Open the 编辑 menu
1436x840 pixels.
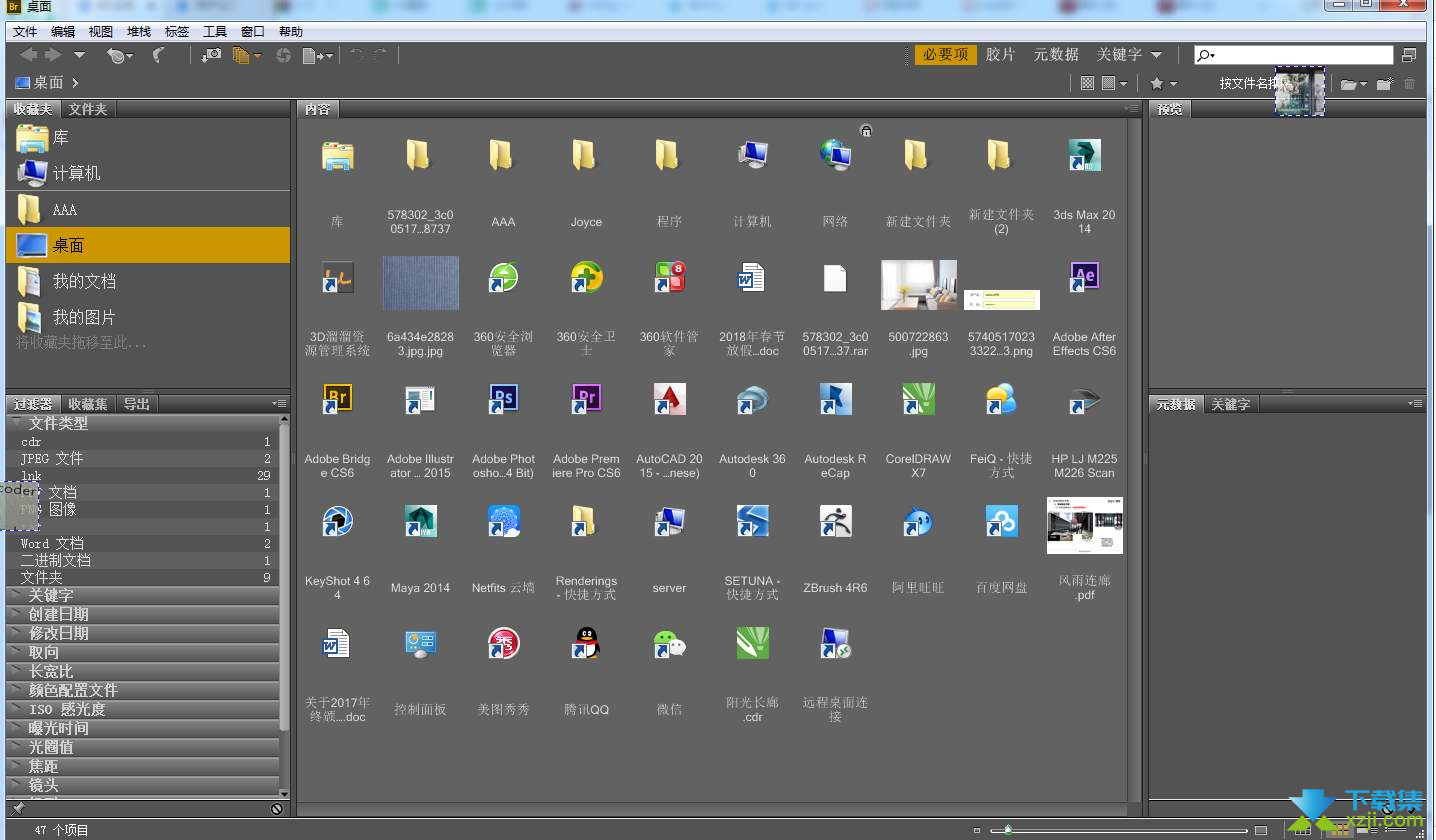[x=63, y=32]
